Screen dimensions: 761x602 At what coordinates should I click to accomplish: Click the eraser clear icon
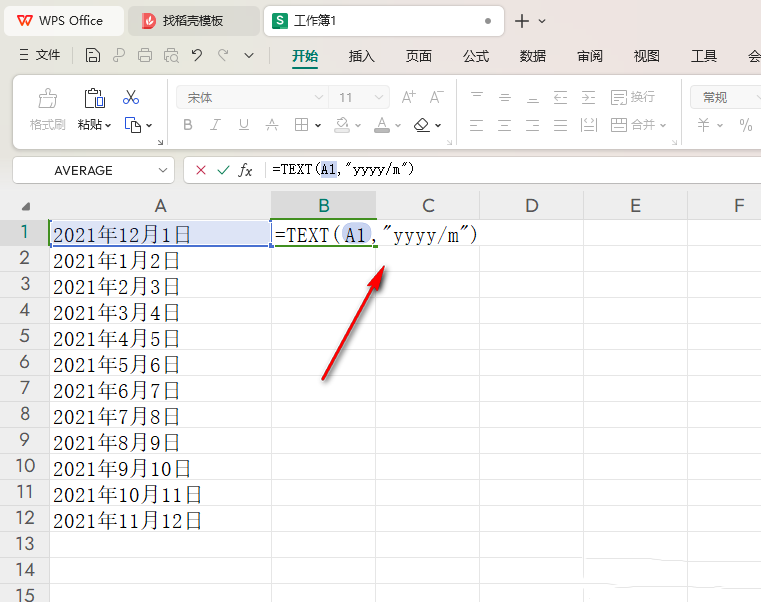422,125
